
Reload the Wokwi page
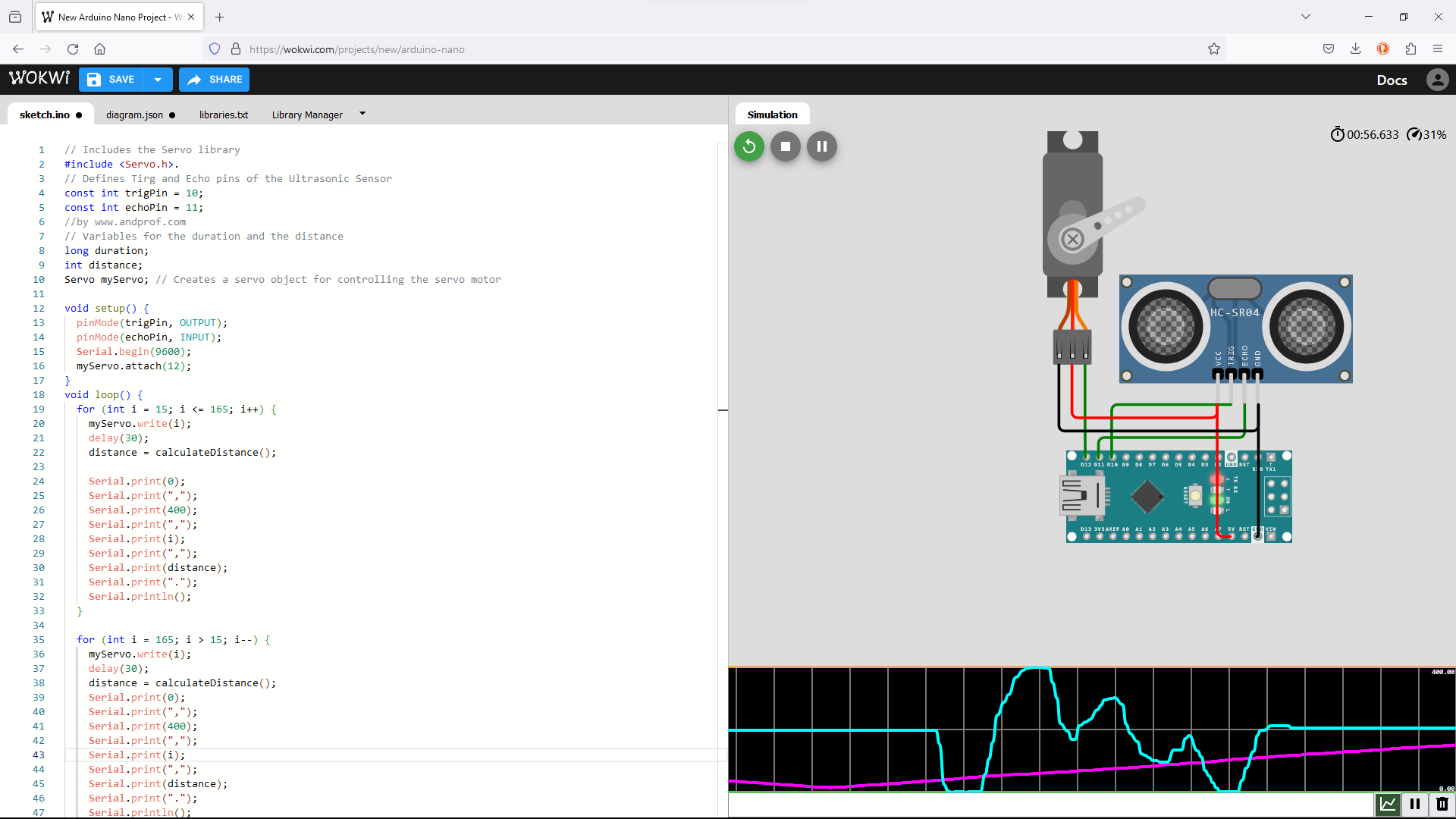73,49
